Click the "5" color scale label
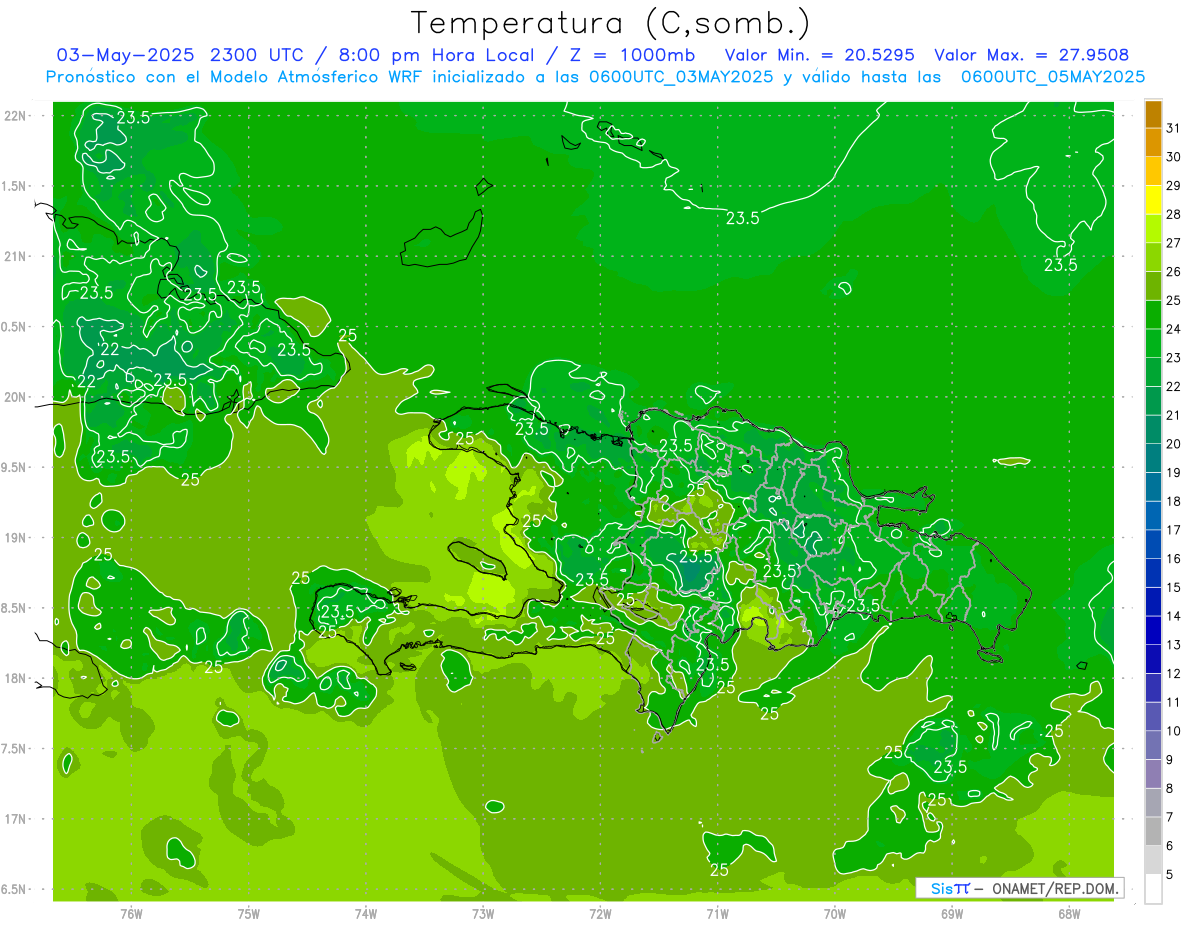 (x=1170, y=873)
